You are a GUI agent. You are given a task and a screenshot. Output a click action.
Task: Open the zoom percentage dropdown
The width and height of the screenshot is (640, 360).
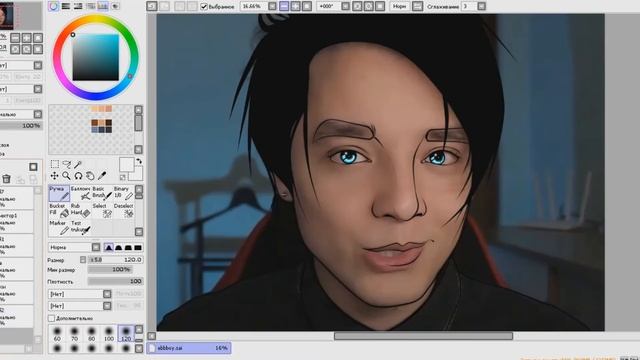coord(272,6)
